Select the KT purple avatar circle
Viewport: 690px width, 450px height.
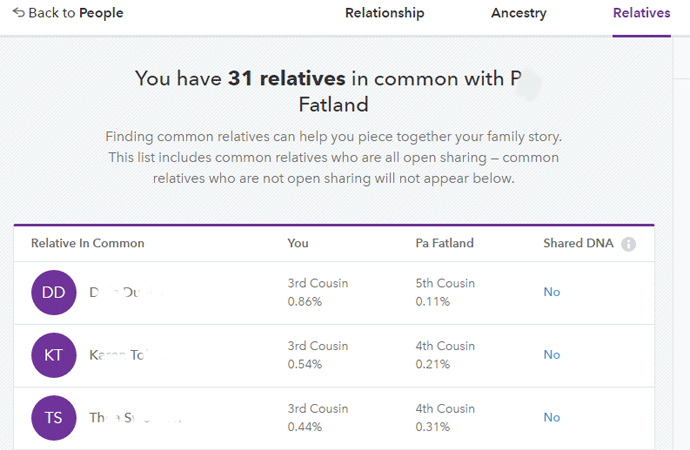(54, 355)
